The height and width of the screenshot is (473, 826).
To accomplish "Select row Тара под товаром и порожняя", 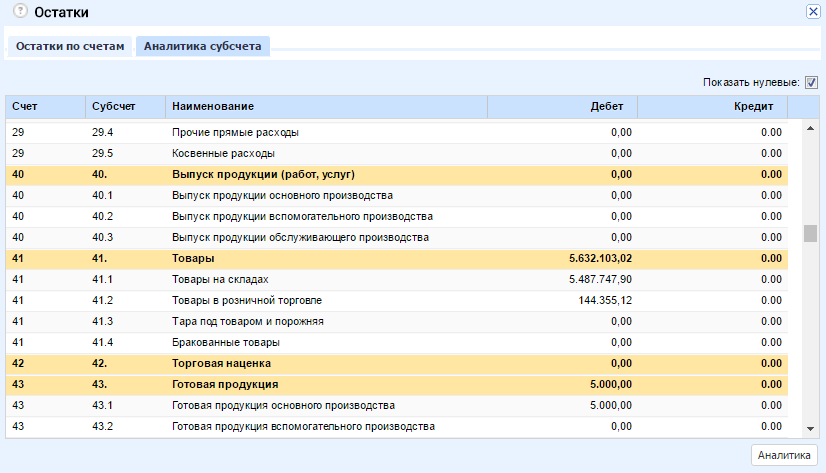I will pyautogui.click(x=397, y=322).
